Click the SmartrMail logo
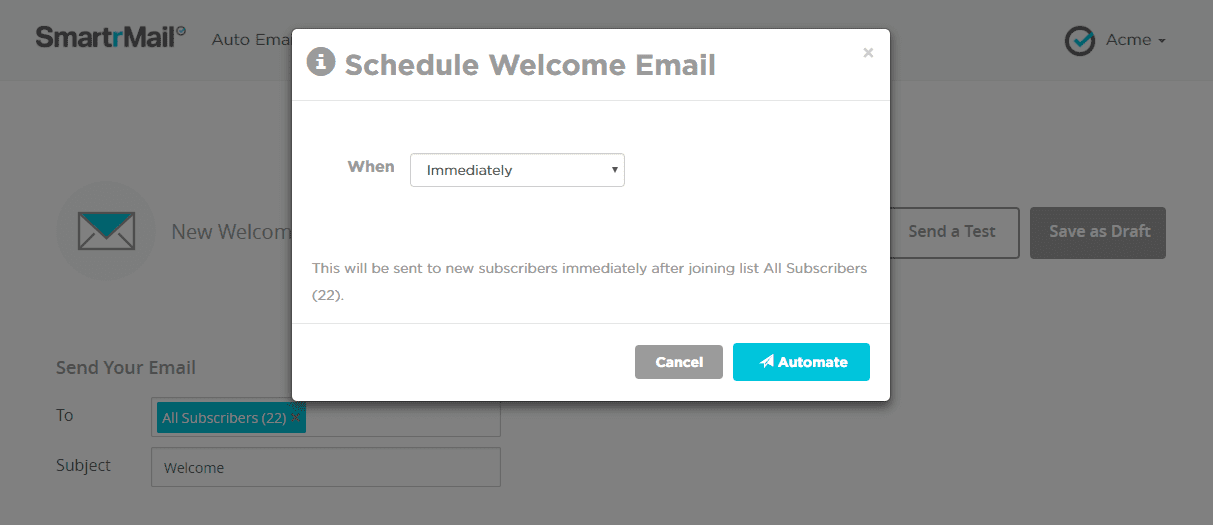 [110, 37]
